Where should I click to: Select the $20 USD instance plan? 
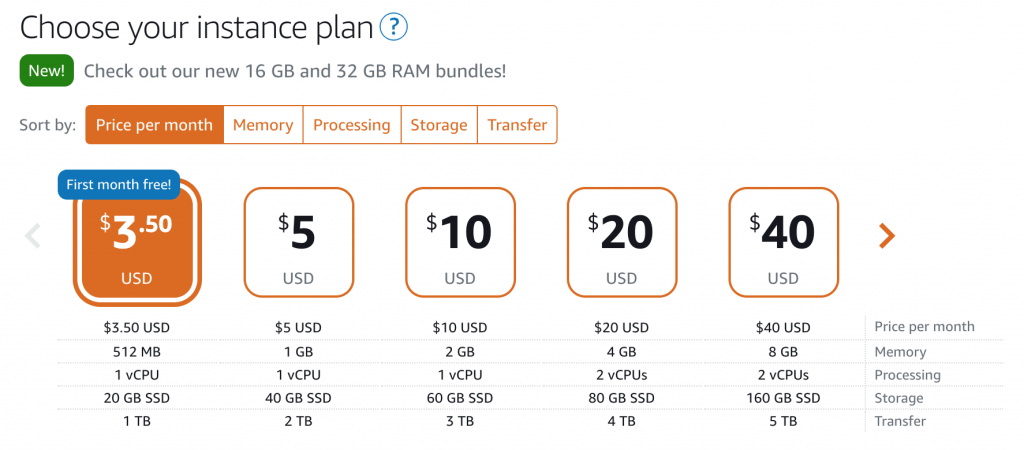click(622, 242)
